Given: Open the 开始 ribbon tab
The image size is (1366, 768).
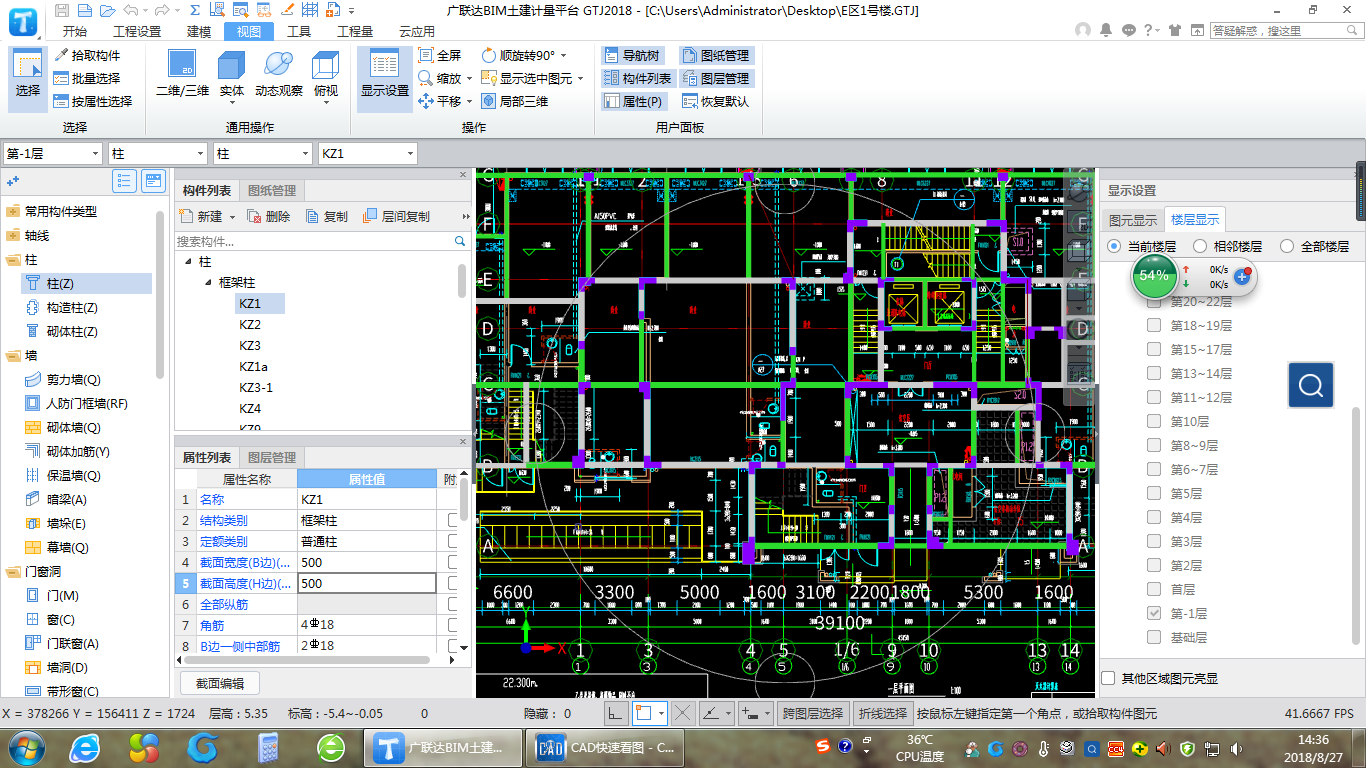Looking at the screenshot, I should [74, 31].
